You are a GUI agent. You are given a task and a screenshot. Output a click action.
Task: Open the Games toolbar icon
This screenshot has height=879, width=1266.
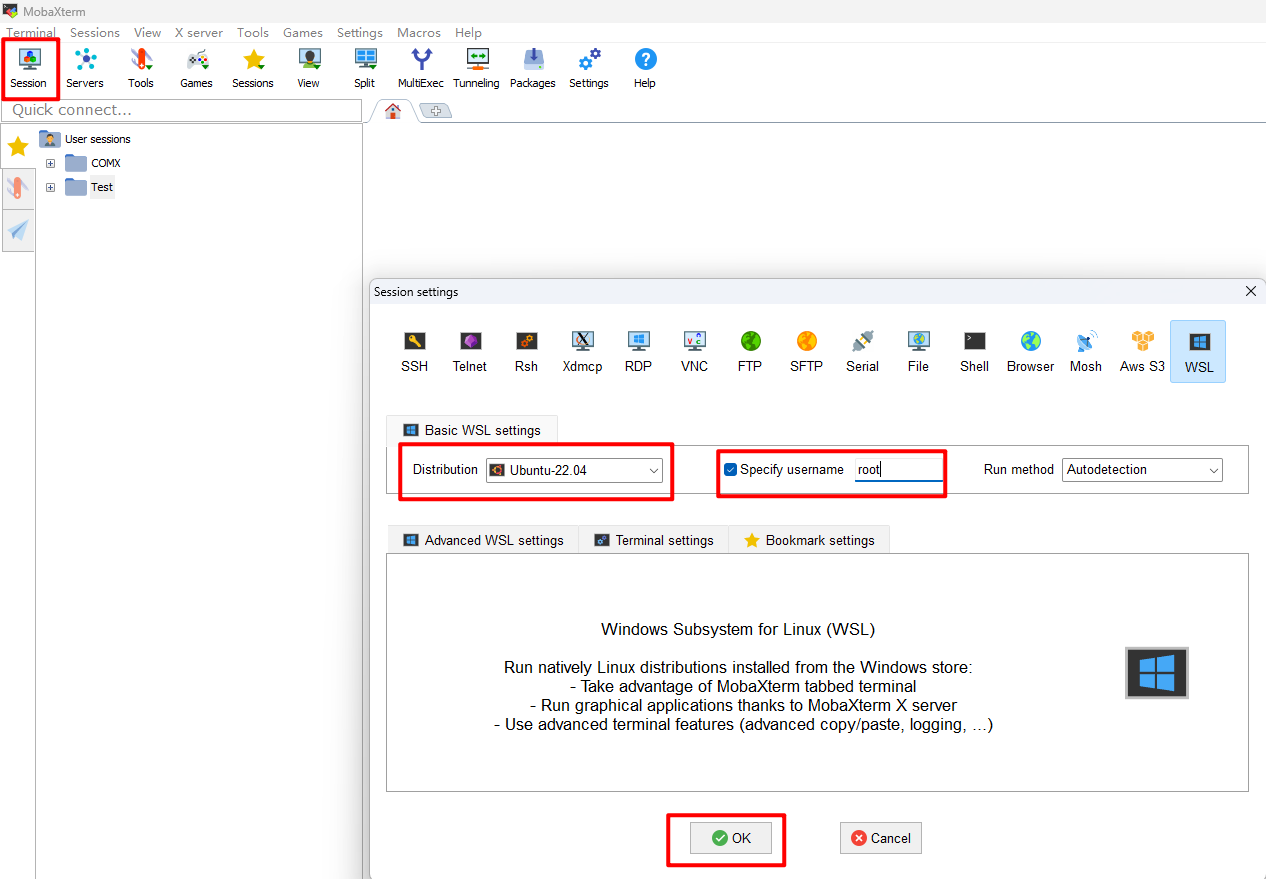[197, 68]
